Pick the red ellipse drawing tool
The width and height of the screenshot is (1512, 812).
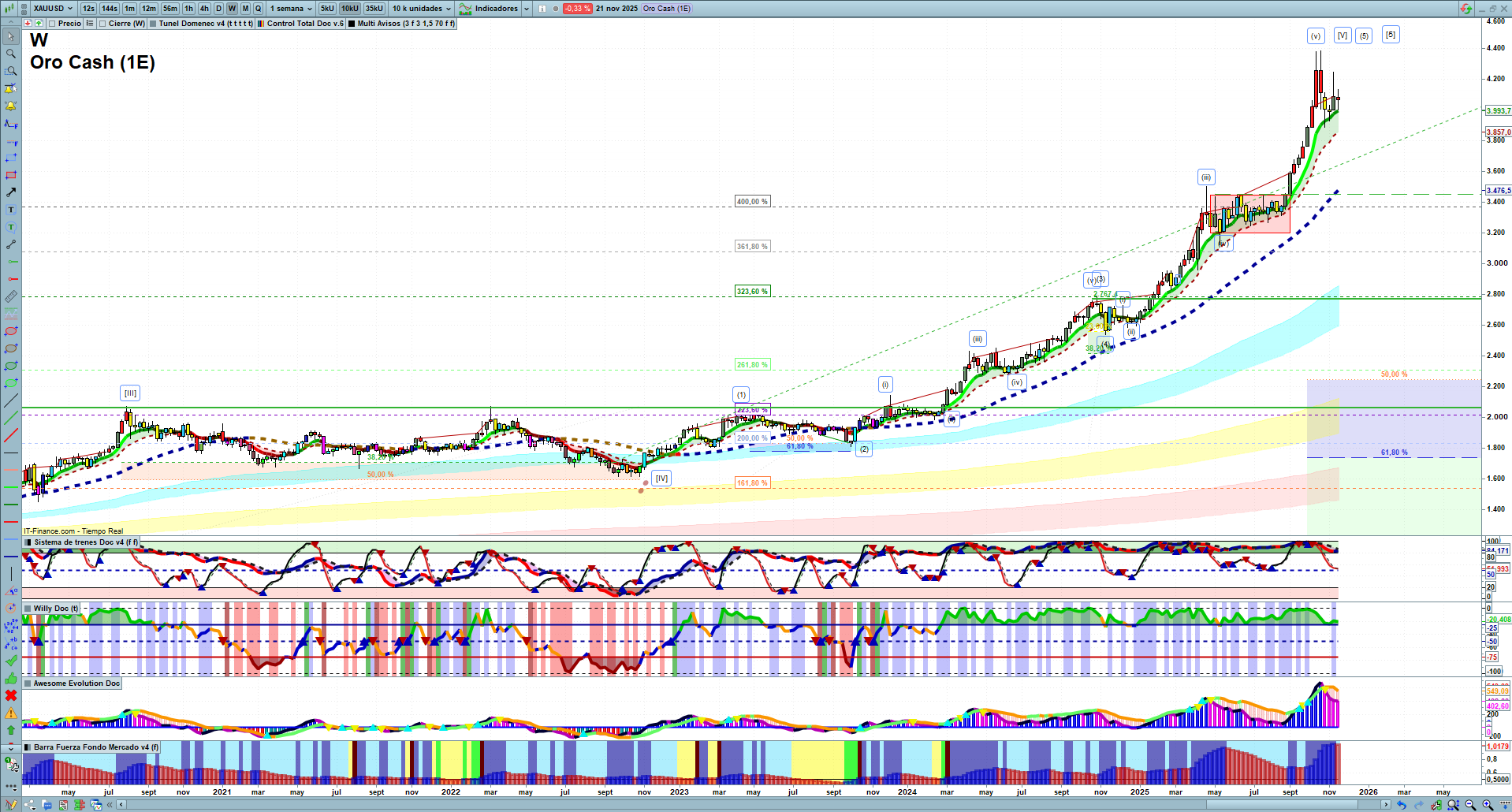[11, 331]
